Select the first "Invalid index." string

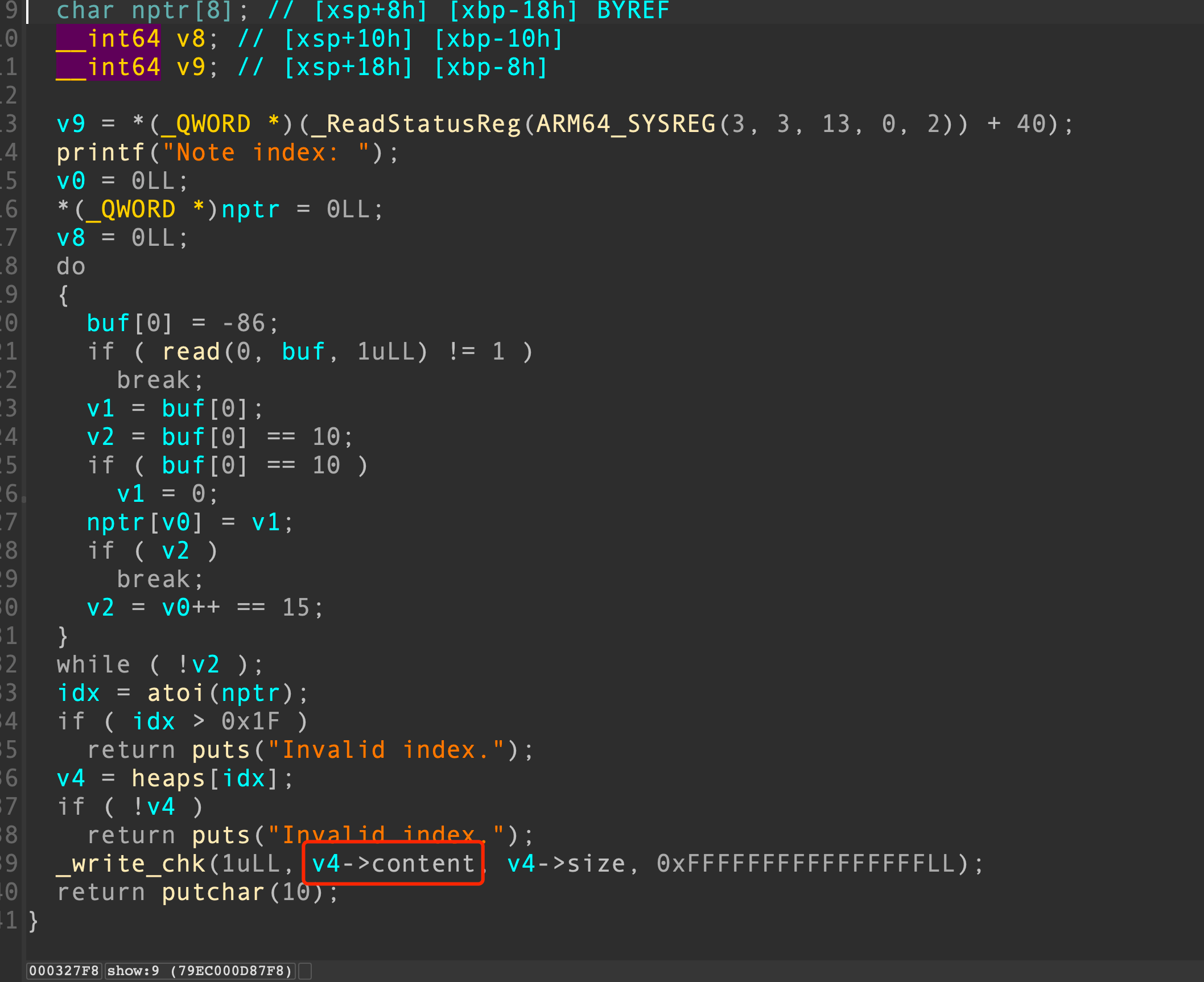[386, 750]
